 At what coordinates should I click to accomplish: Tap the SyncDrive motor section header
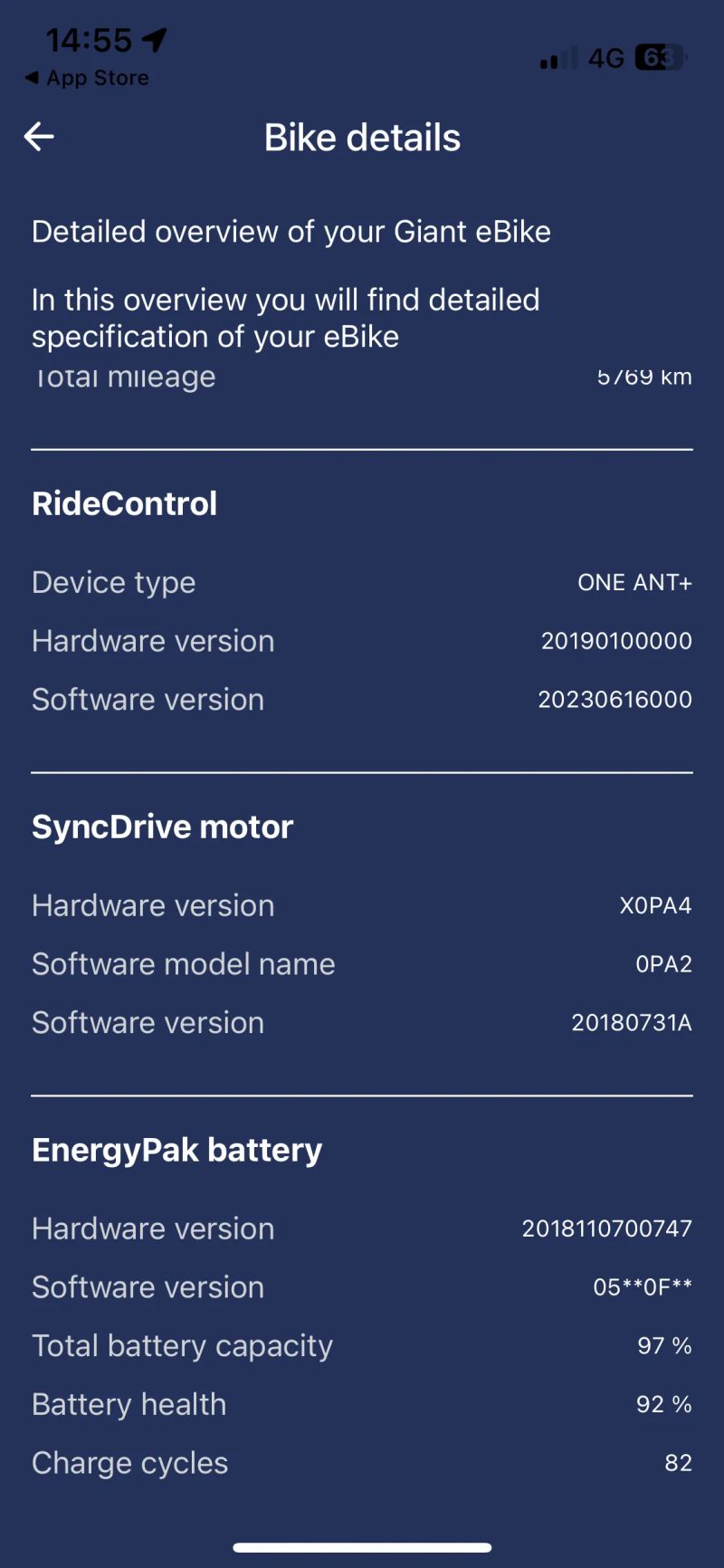click(163, 827)
